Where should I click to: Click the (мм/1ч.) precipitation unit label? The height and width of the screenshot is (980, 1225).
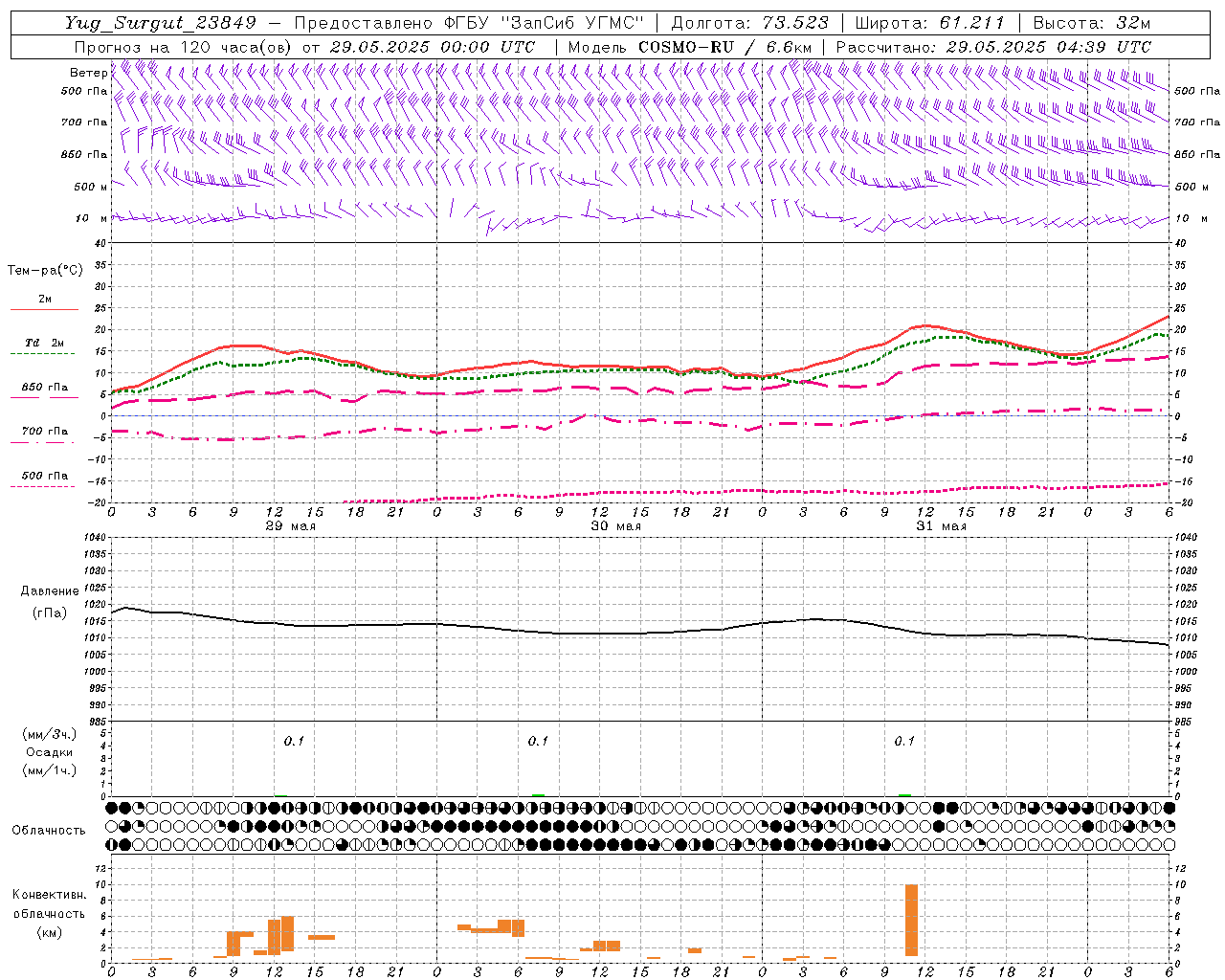click(x=50, y=771)
